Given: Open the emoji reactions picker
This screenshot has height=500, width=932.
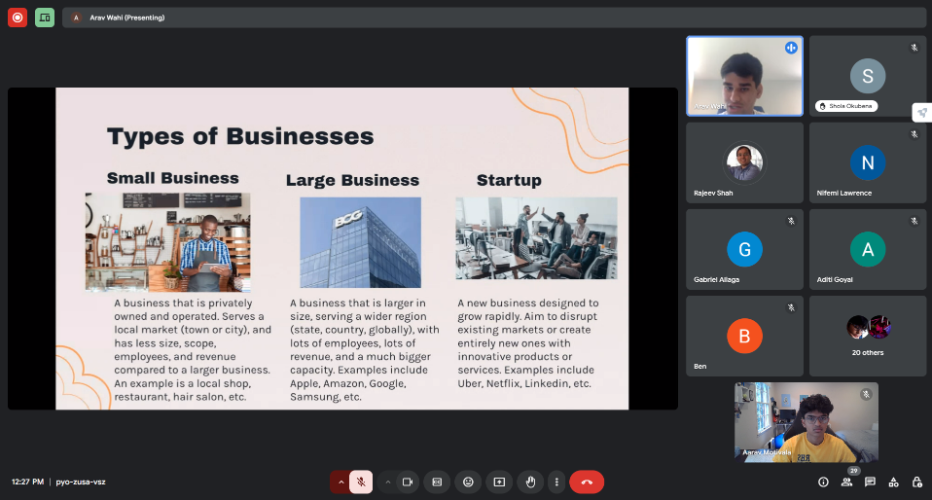Looking at the screenshot, I should [467, 482].
